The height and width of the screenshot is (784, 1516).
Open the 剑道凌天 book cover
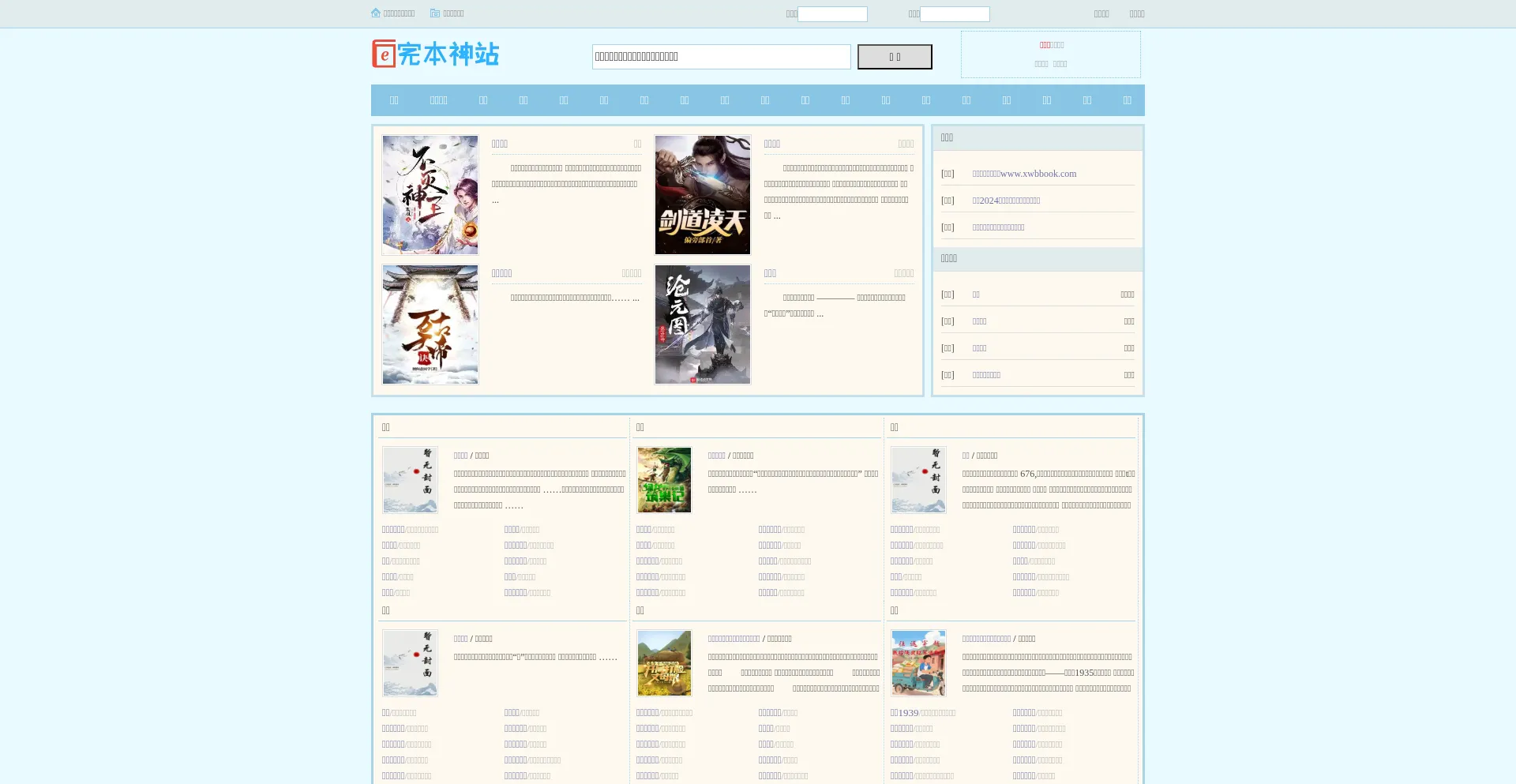click(703, 195)
